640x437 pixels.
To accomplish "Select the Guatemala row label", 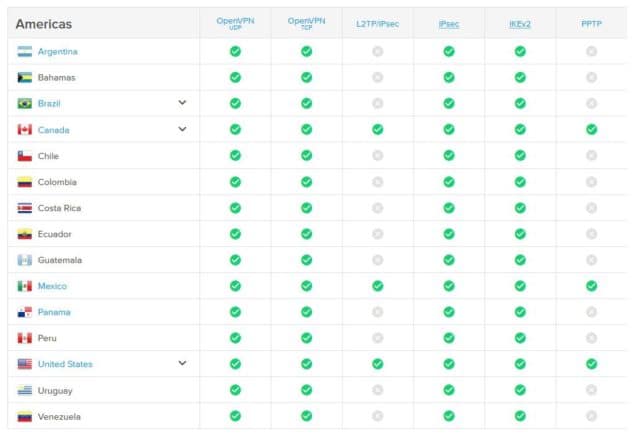I will (x=60, y=260).
